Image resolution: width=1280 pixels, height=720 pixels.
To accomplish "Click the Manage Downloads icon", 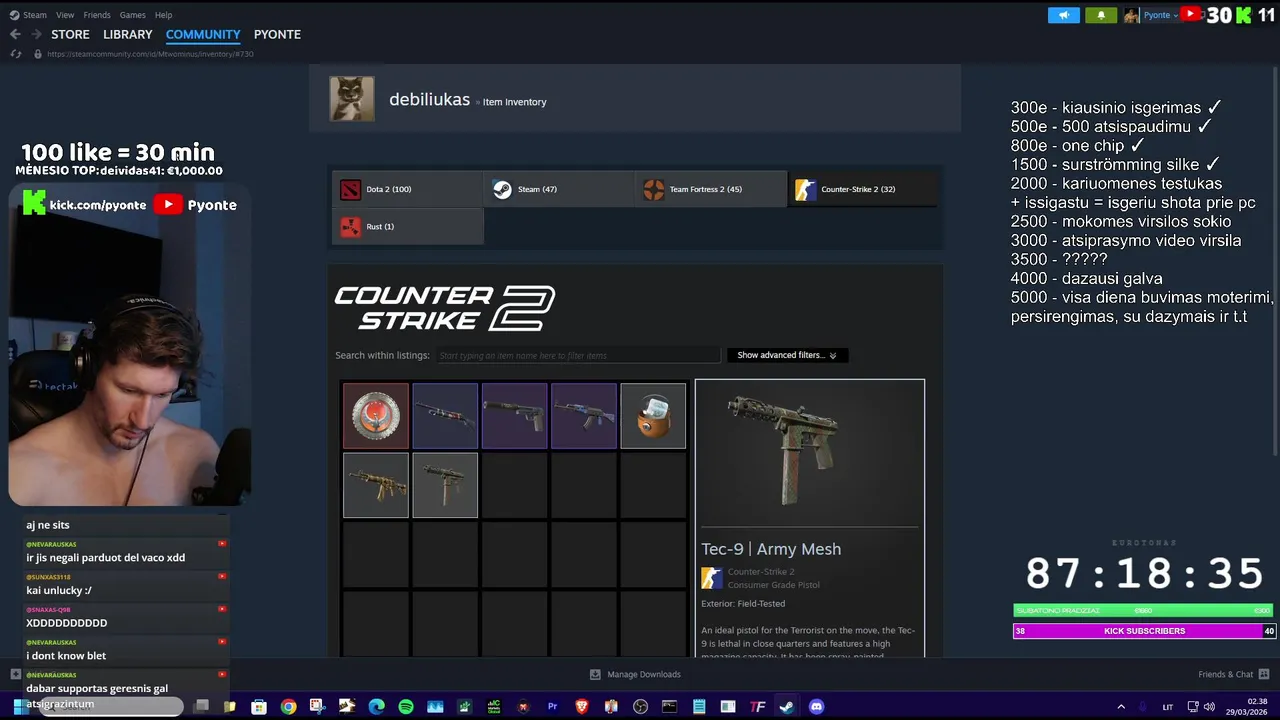I will (x=595, y=674).
